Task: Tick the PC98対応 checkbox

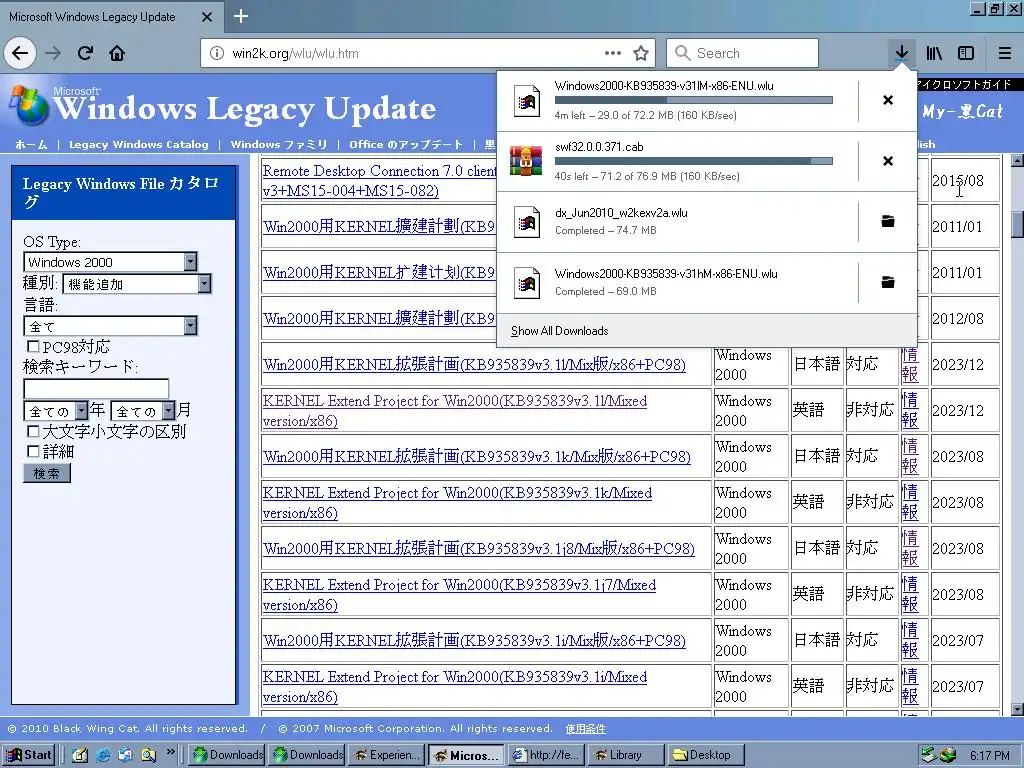Action: tap(33, 346)
